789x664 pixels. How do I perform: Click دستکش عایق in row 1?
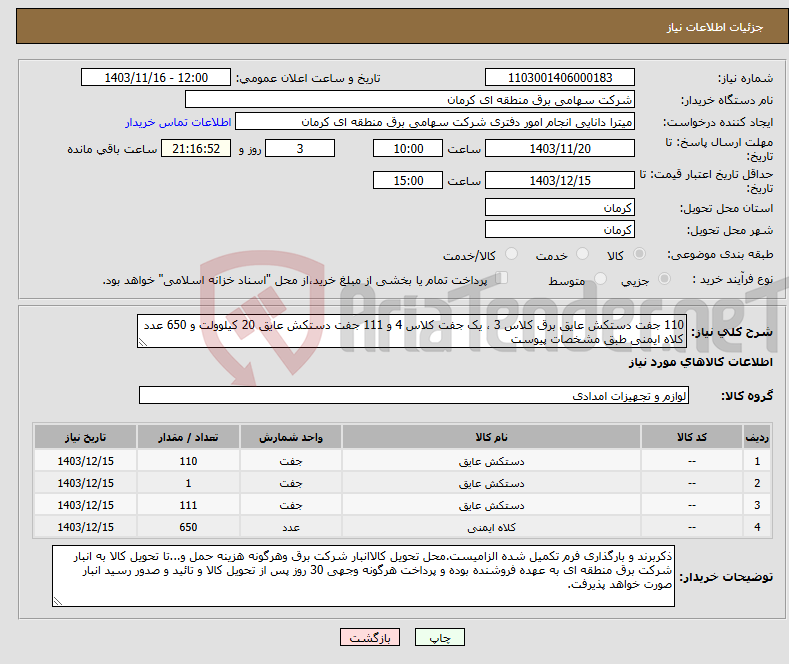pos(491,461)
